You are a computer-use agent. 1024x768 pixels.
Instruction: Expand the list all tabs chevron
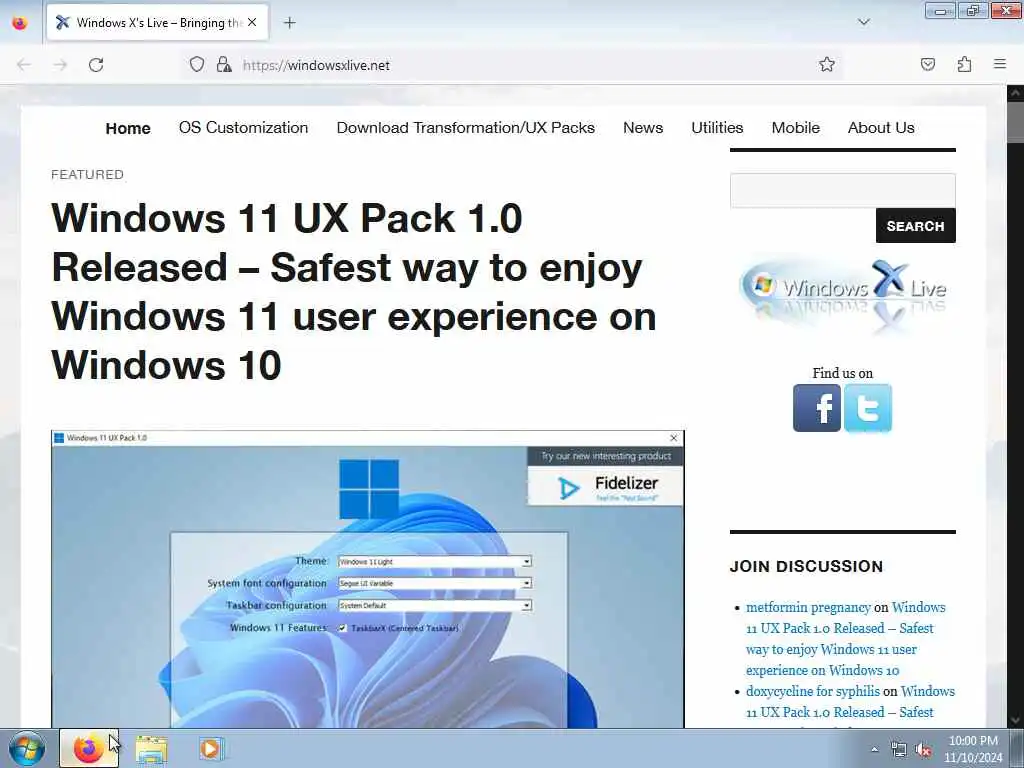click(x=863, y=22)
